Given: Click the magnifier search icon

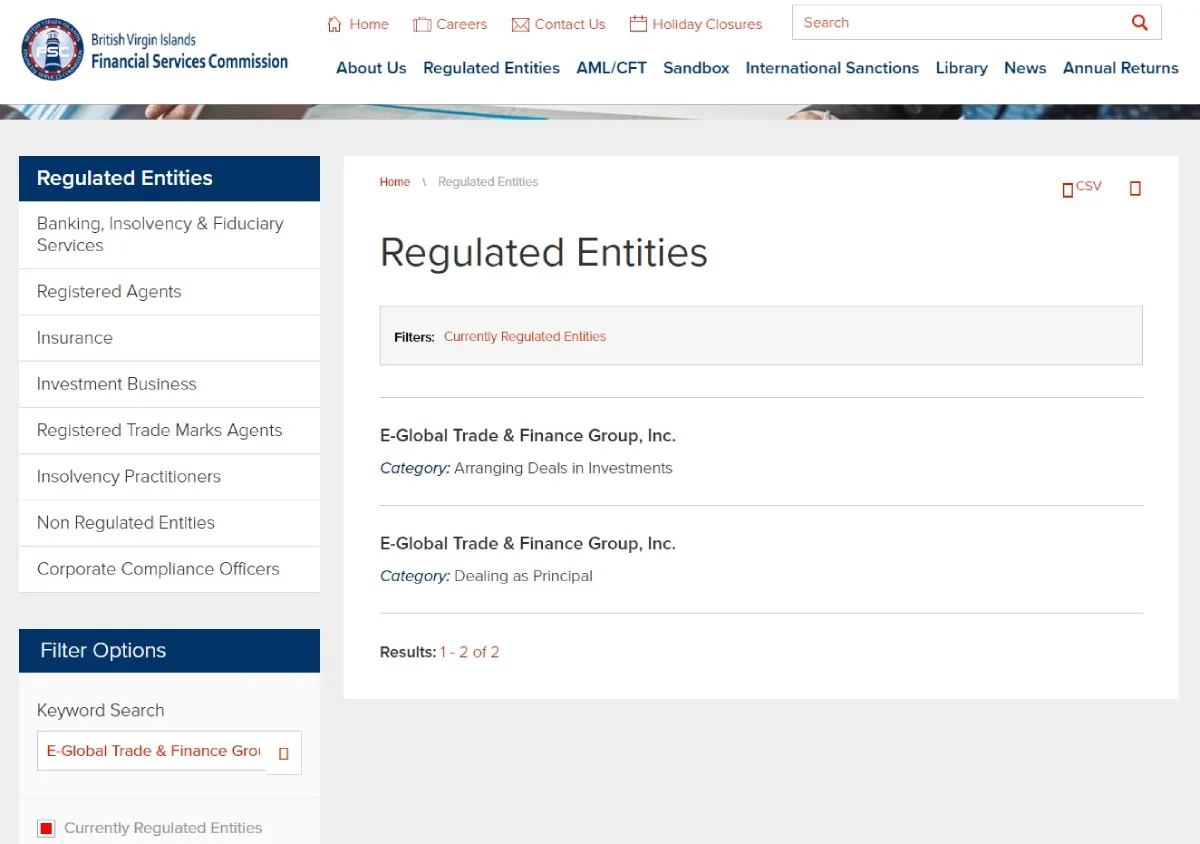Looking at the screenshot, I should (1140, 23).
